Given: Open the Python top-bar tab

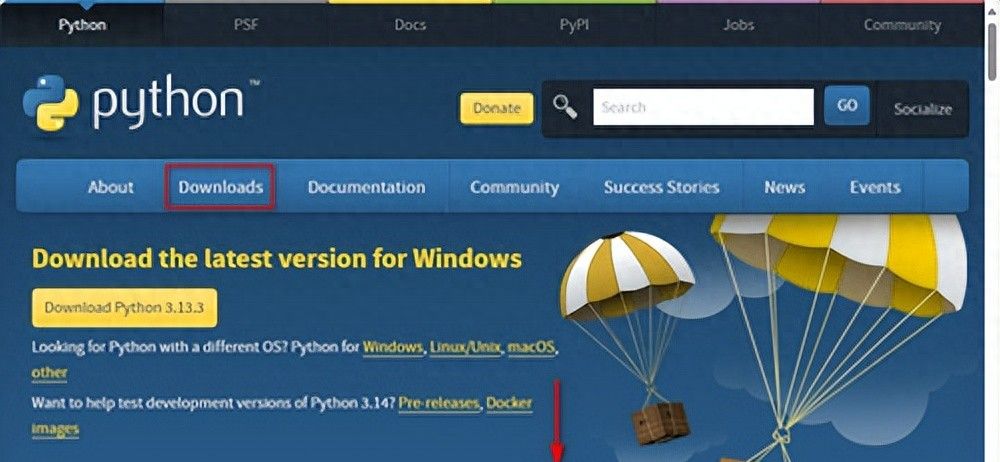Looking at the screenshot, I should click(x=82, y=26).
